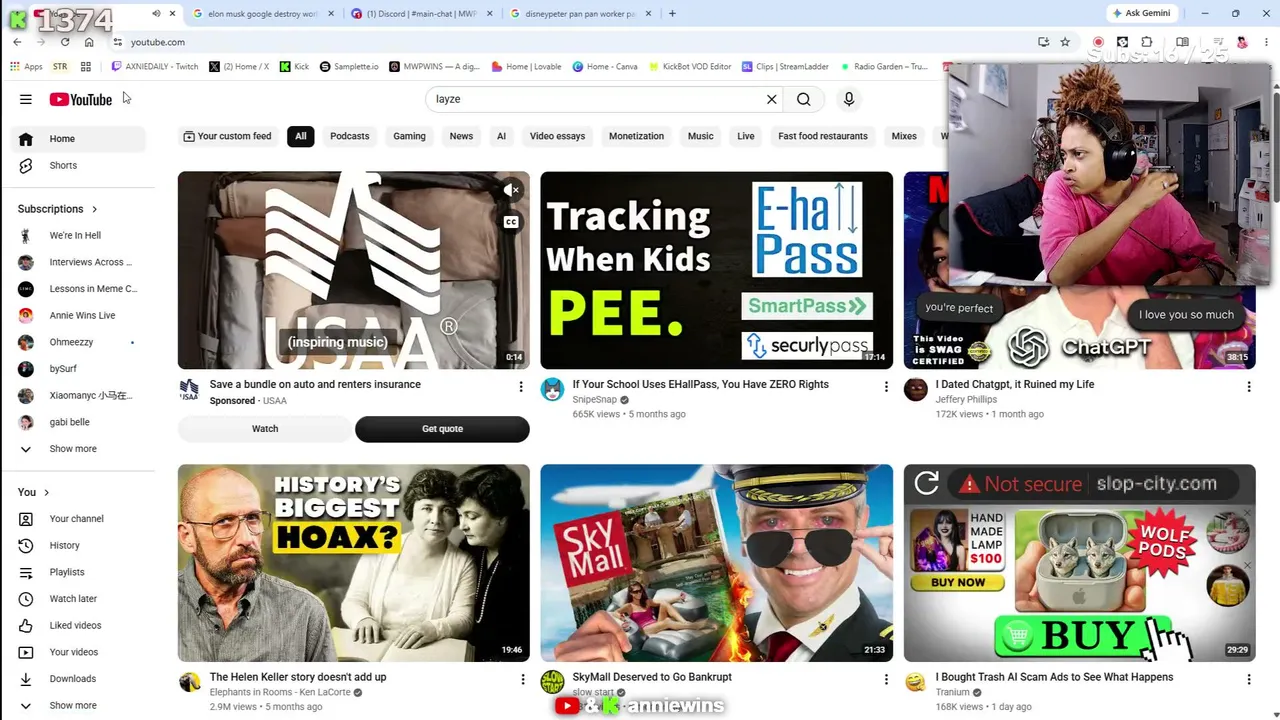1280x720 pixels.
Task: Filter feed by News chip
Action: (x=461, y=136)
